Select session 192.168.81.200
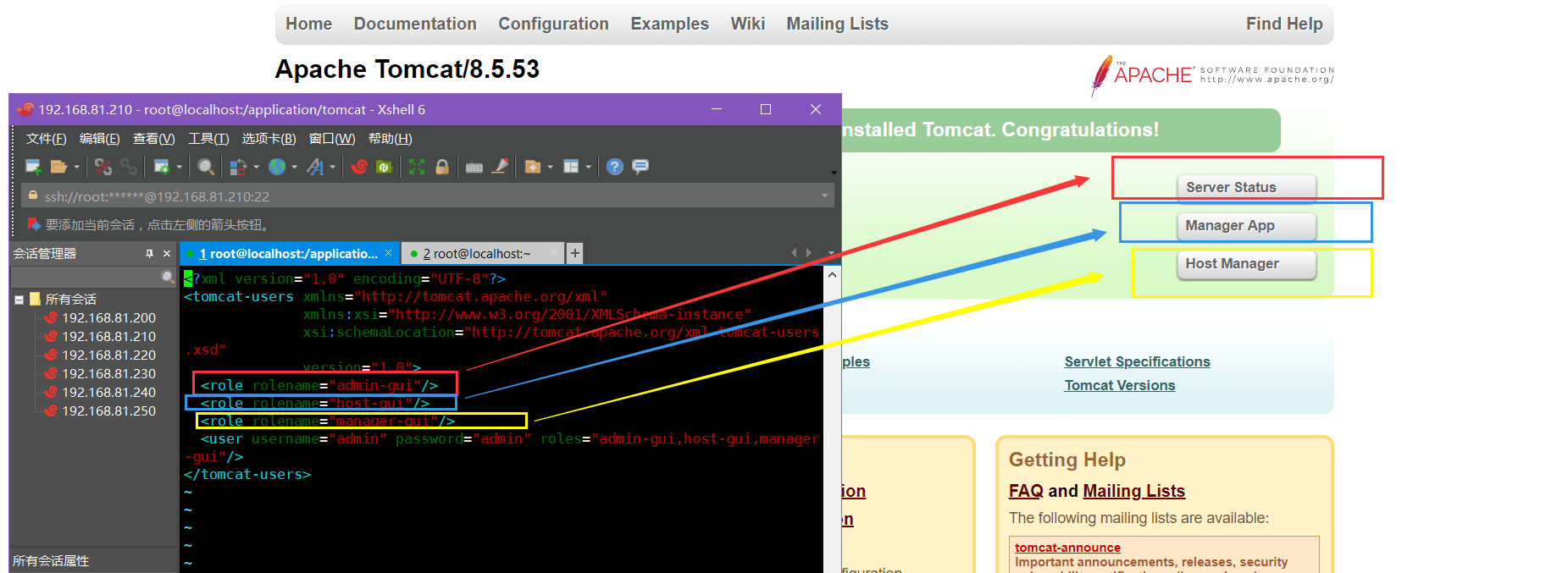 point(108,318)
